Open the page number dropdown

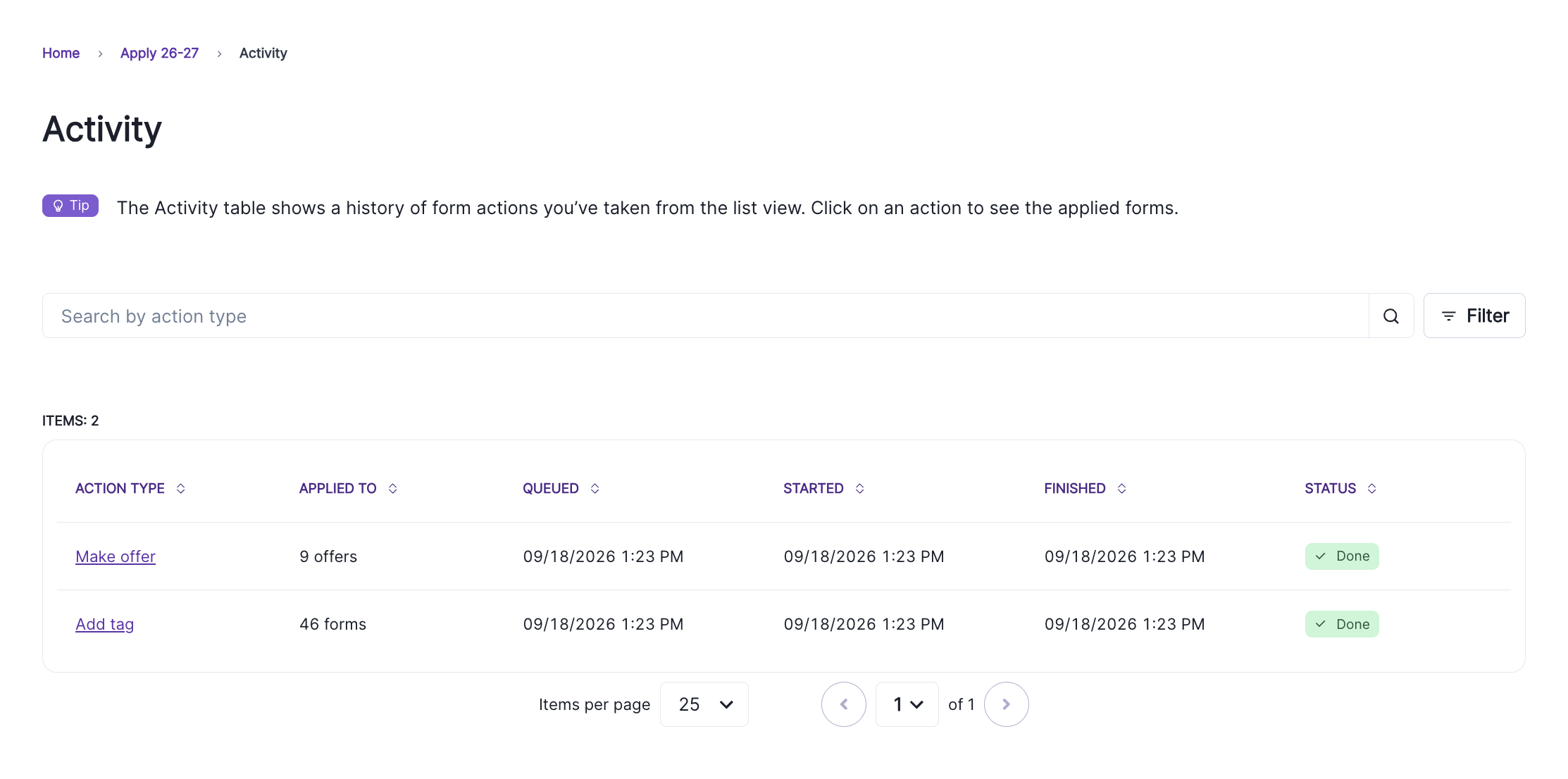(907, 704)
